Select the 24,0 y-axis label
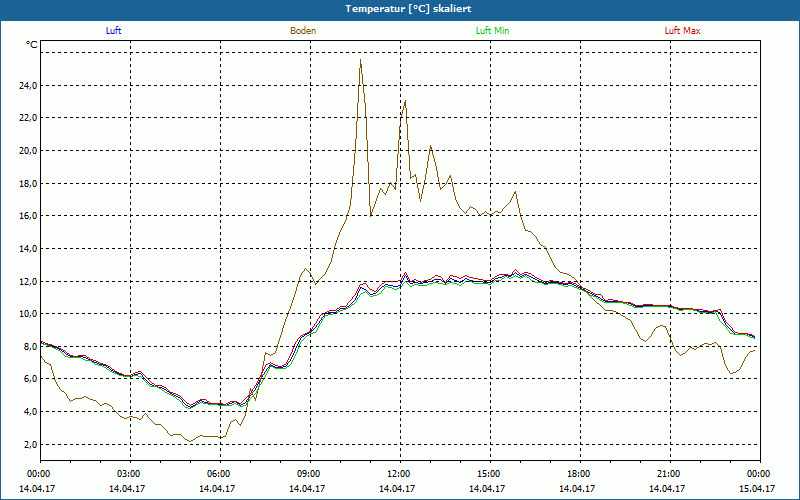 click(x=28, y=85)
